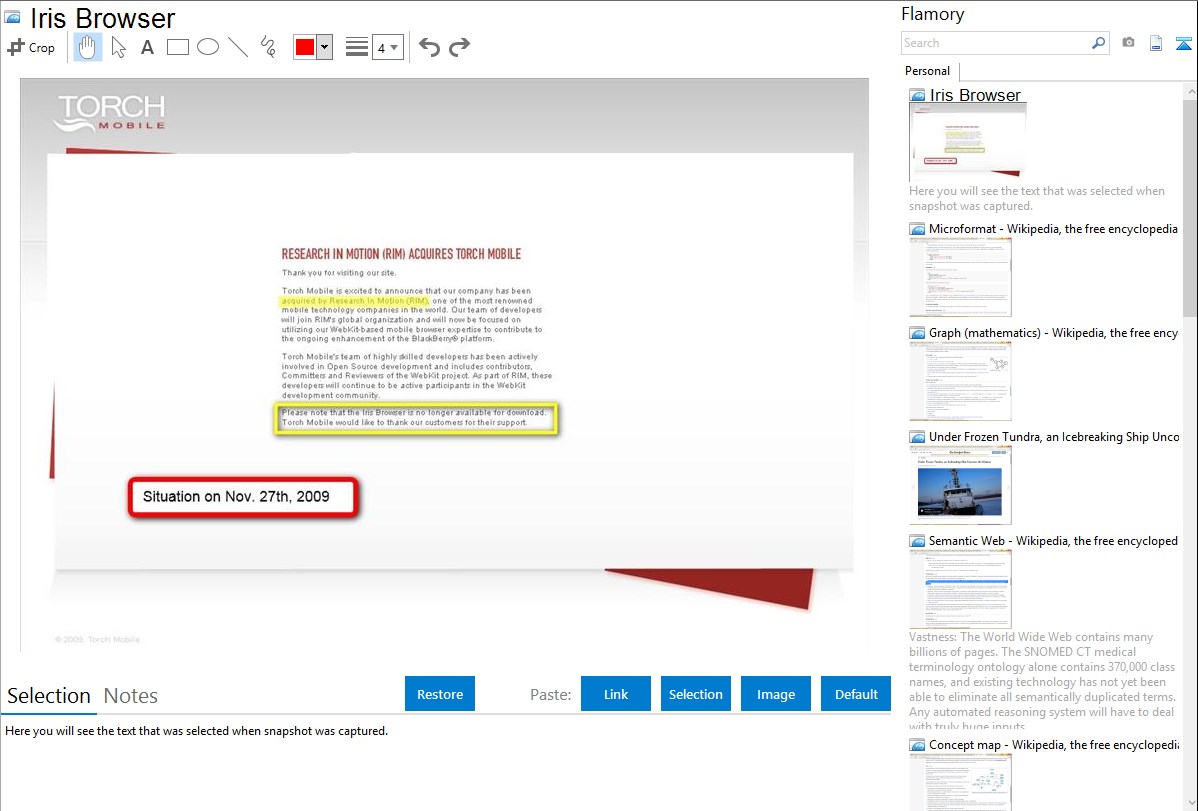Viewport: 1198px width, 811px height.
Task: Click the magnifier search icon
Action: tap(1099, 43)
